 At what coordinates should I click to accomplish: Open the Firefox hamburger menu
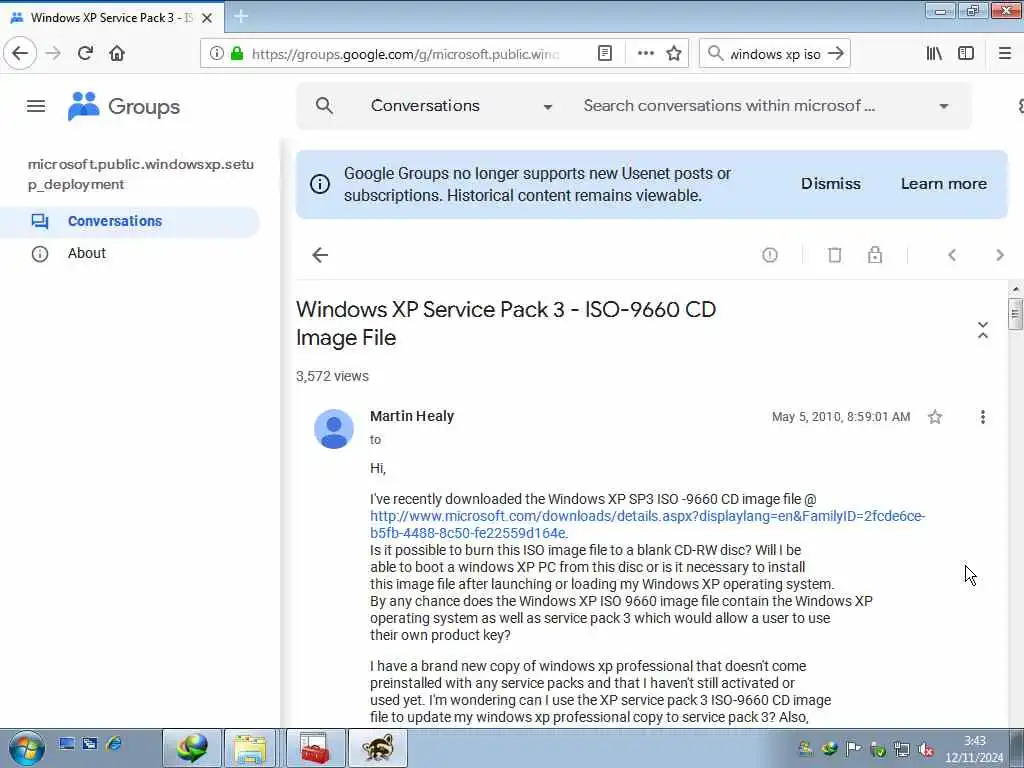pos(1005,53)
